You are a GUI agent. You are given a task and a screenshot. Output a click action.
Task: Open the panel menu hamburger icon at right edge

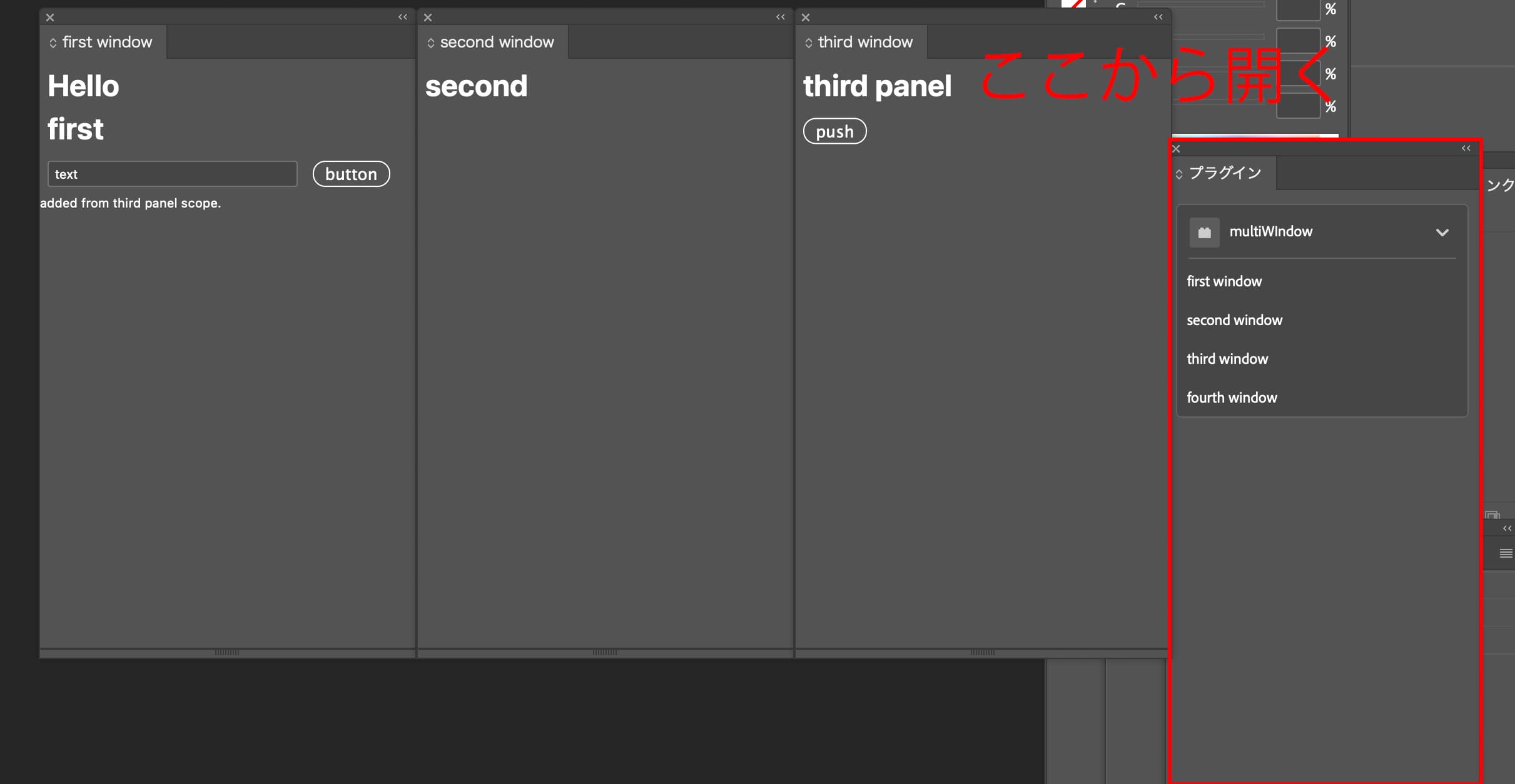1506,553
